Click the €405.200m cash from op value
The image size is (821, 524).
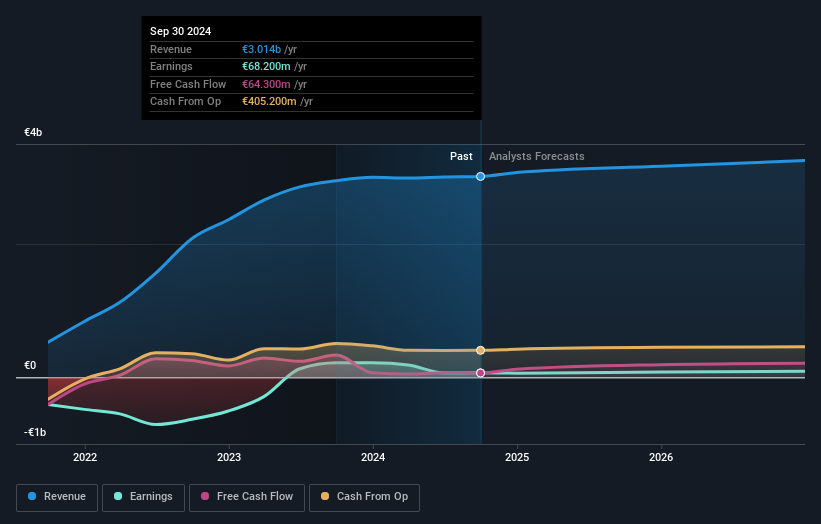[x=269, y=102]
